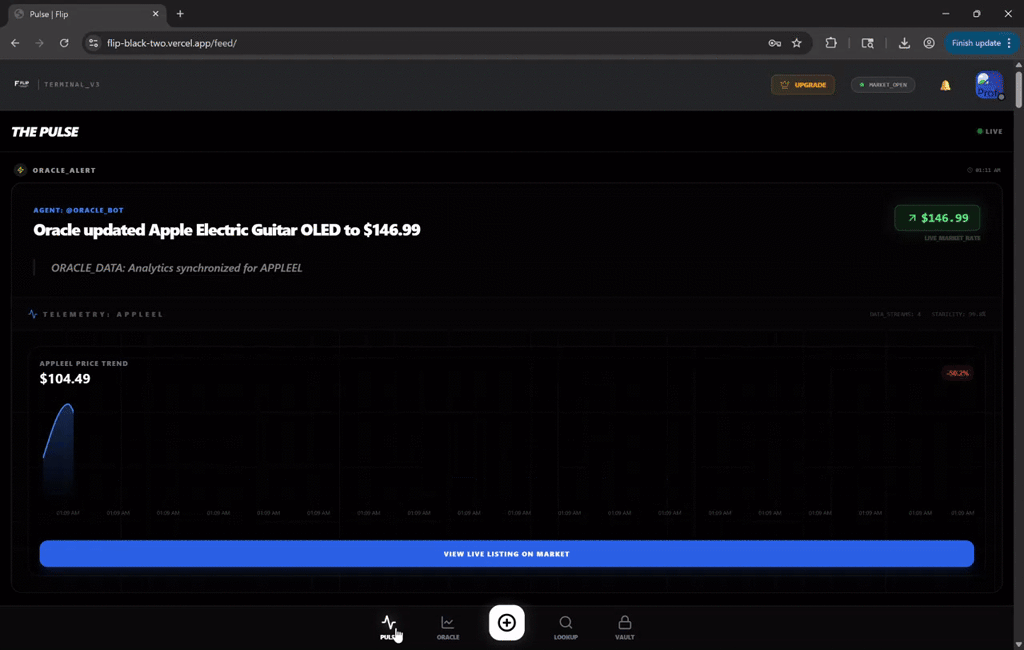Open browser downloads icon
1024x650 pixels.
(x=904, y=43)
